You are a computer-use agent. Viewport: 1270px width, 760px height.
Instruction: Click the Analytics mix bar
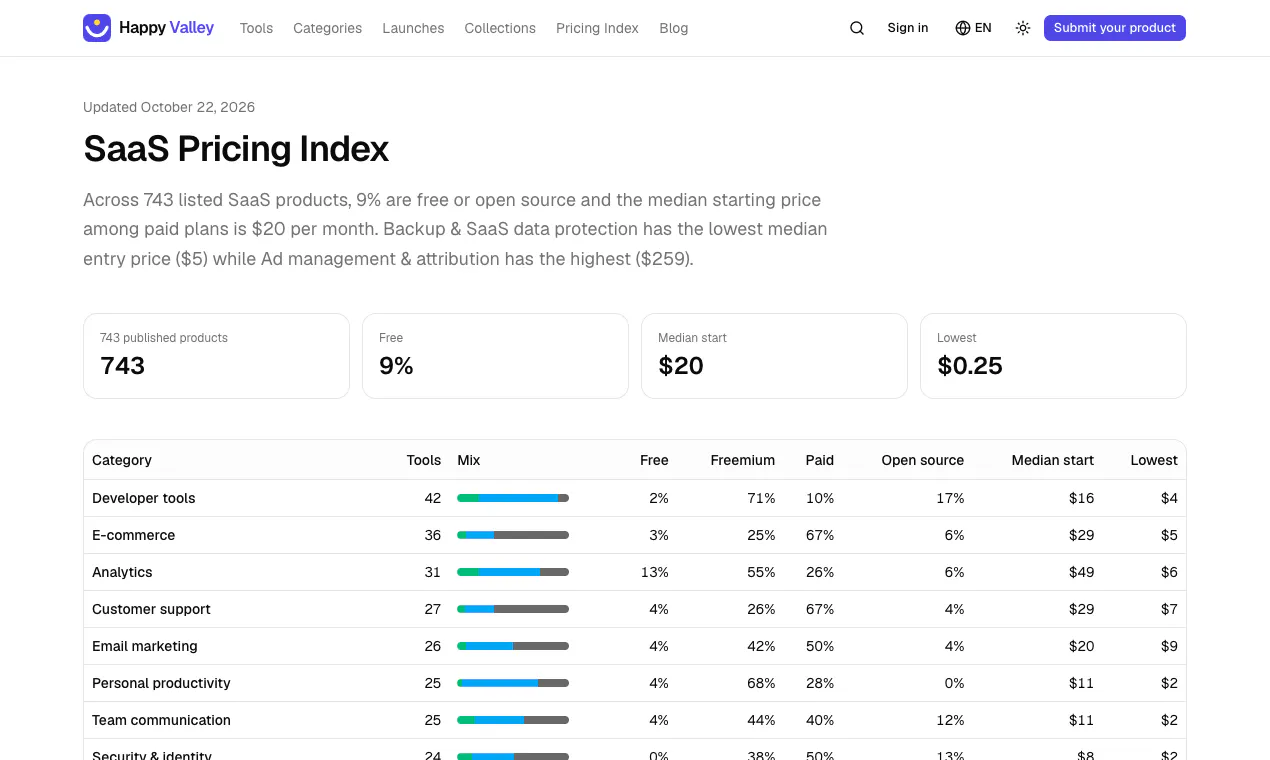coord(513,572)
